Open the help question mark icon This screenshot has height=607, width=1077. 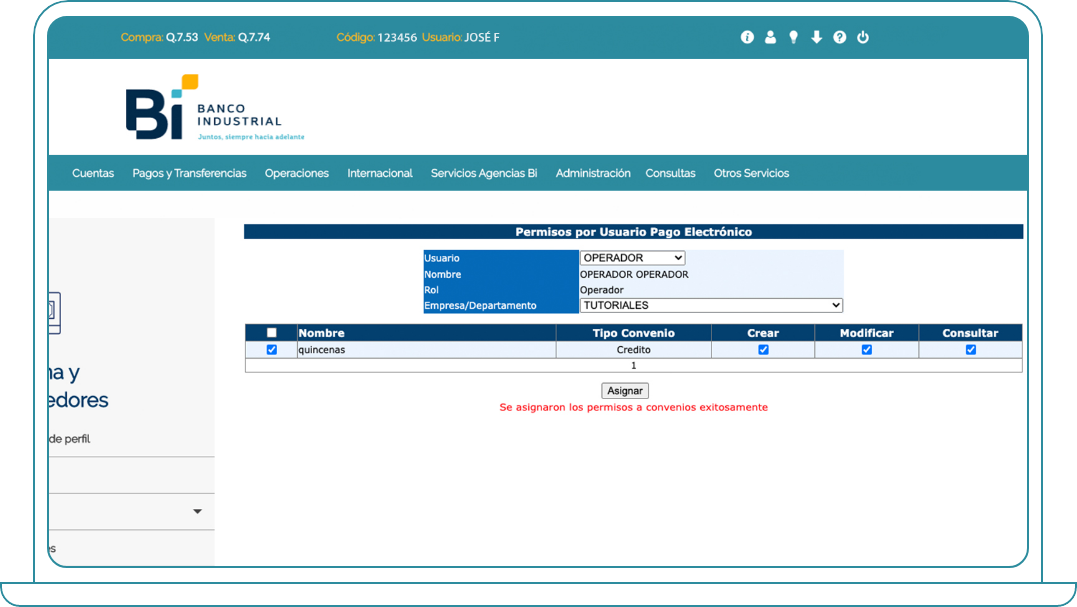[839, 37]
